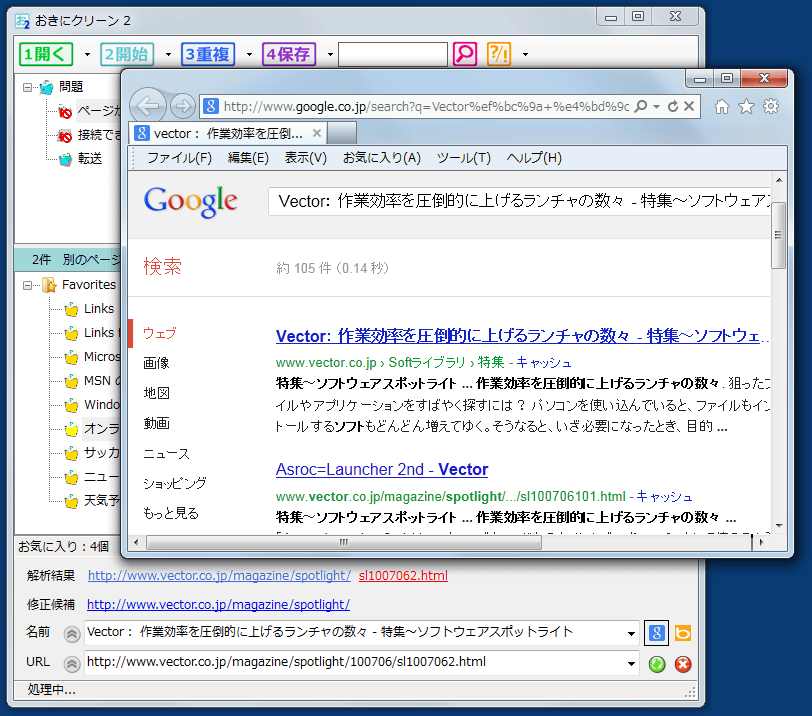The image size is (812, 716).
Task: Close the vector browser tab
Action: click(317, 134)
